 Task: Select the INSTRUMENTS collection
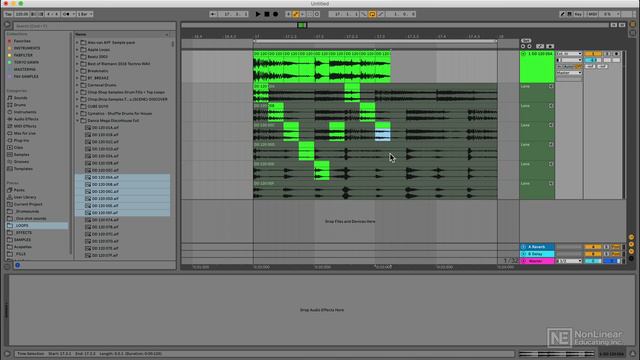coord(27,48)
